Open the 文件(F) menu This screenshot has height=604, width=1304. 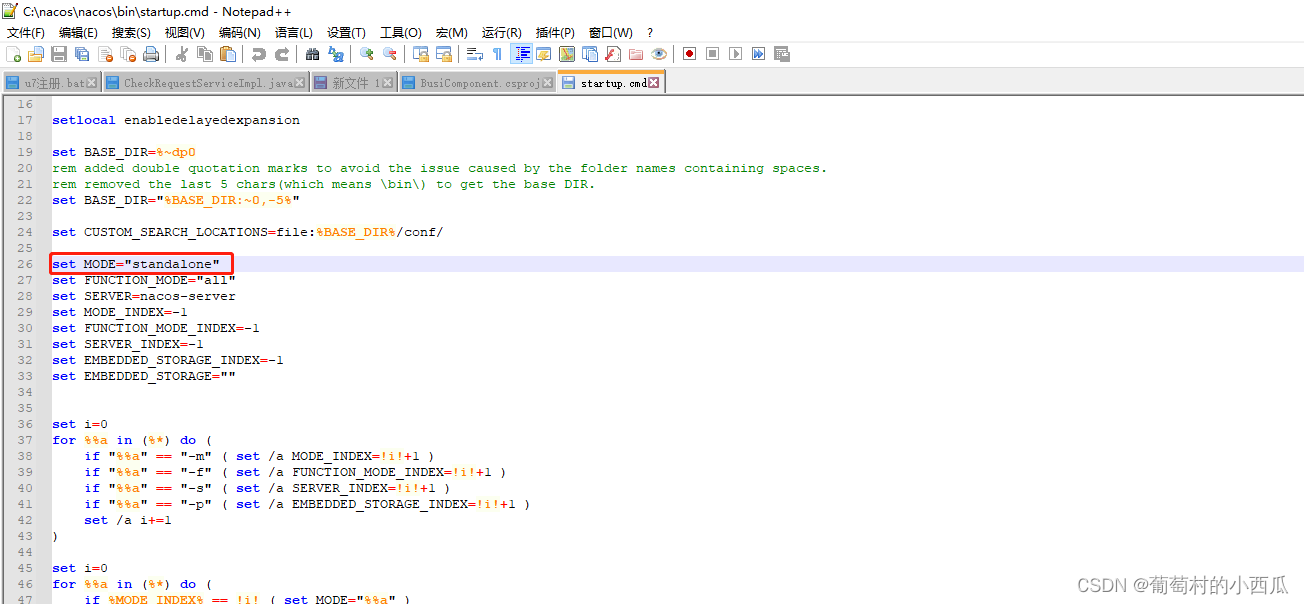point(26,33)
